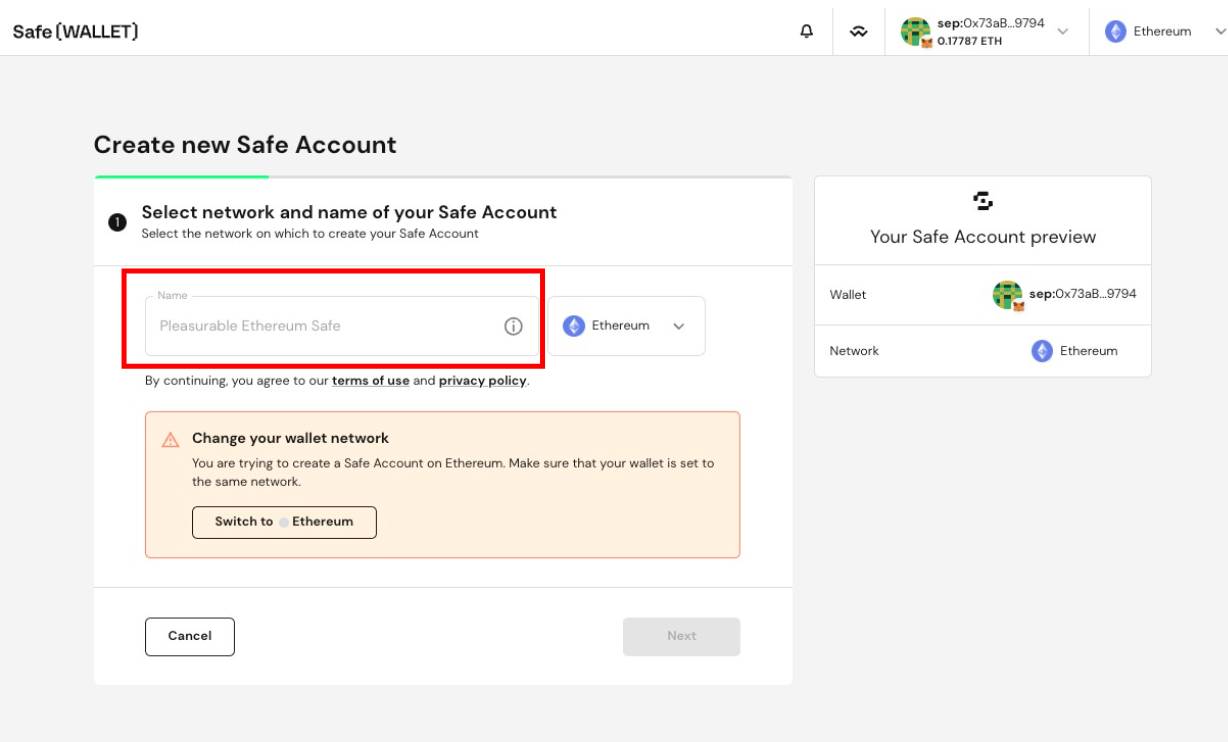This screenshot has height=742, width=1228.
Task: Click the Next button
Action: [682, 636]
